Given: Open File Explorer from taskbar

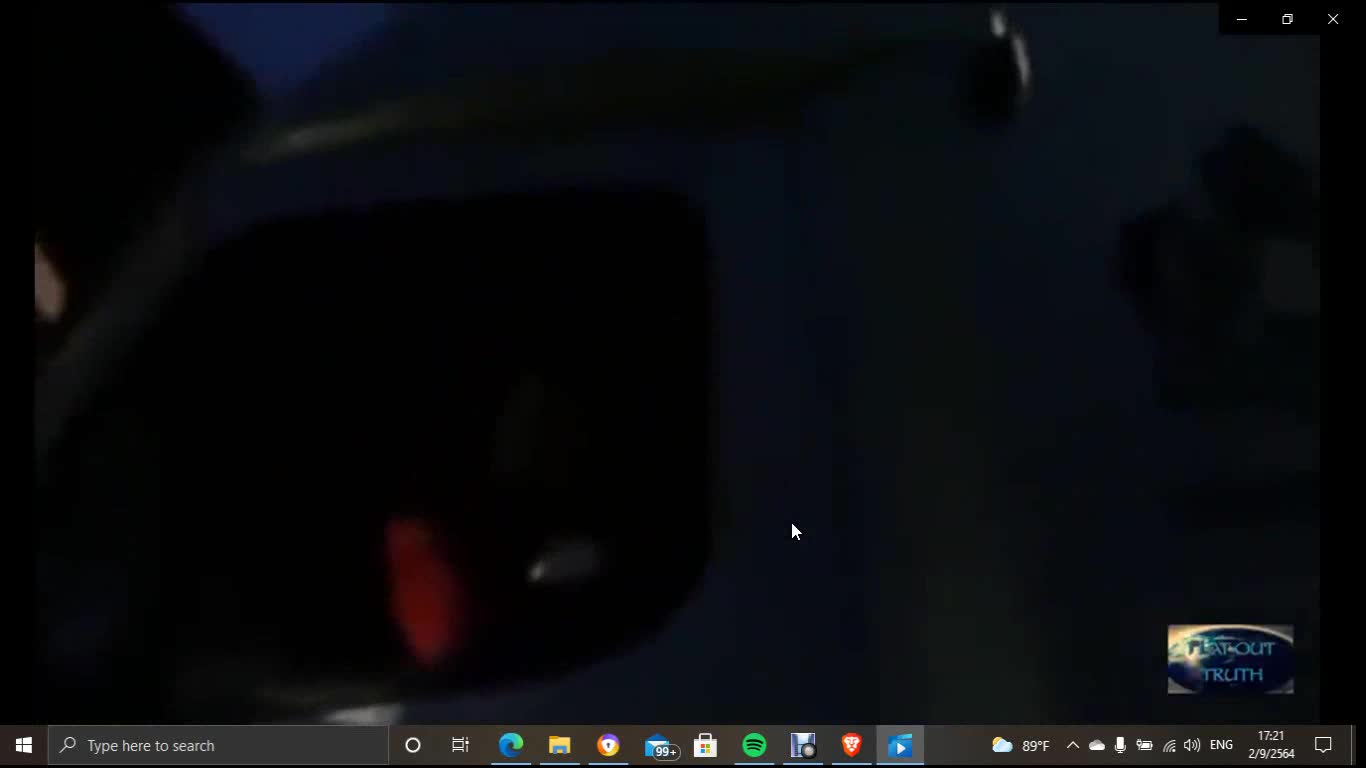Looking at the screenshot, I should pyautogui.click(x=559, y=745).
